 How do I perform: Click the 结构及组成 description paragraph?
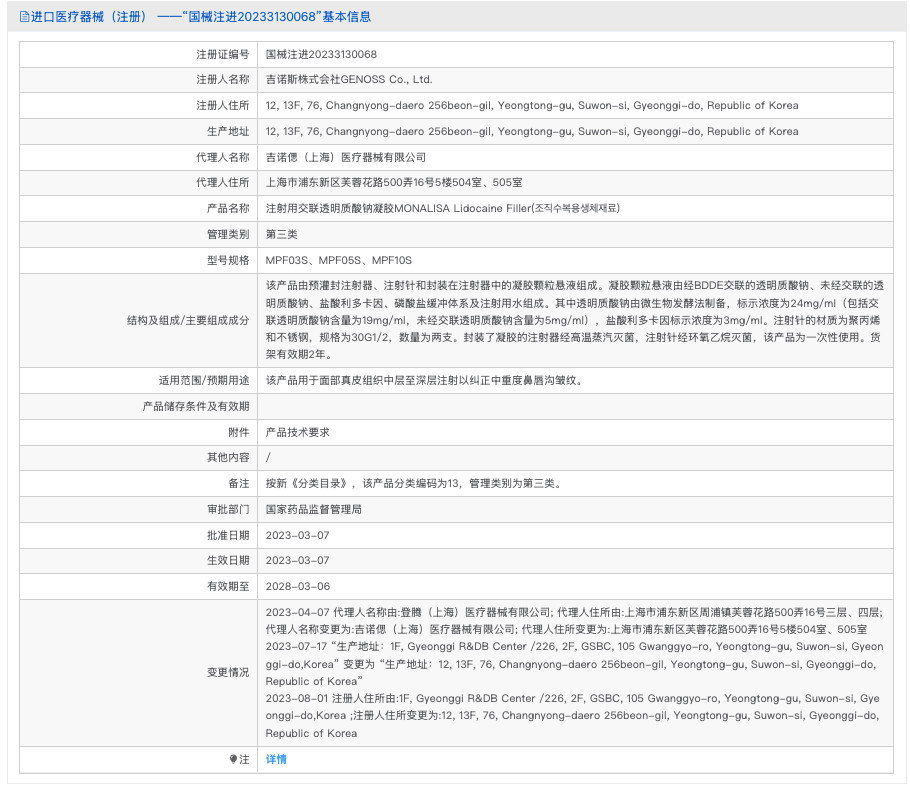coord(574,320)
